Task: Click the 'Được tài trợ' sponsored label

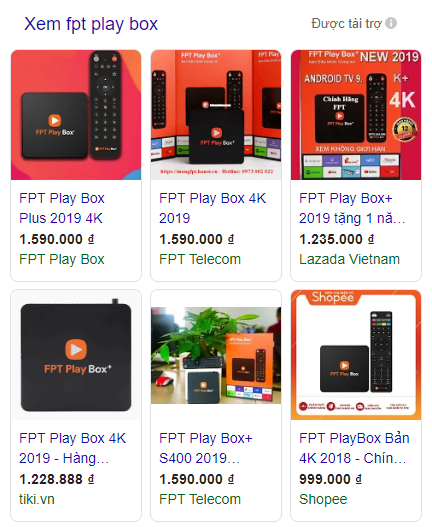Action: point(346,24)
